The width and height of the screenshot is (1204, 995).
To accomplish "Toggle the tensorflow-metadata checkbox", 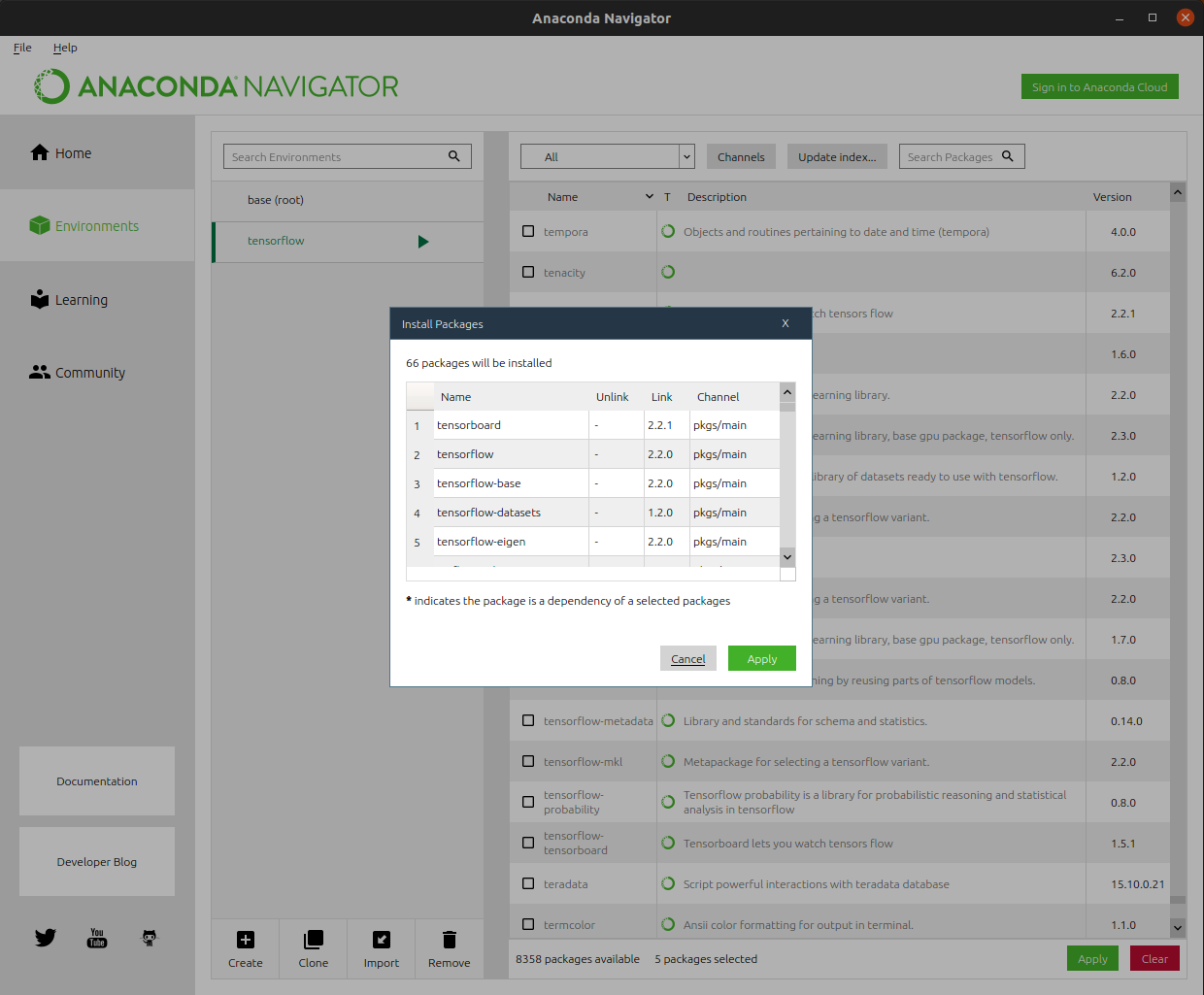I will pos(528,720).
